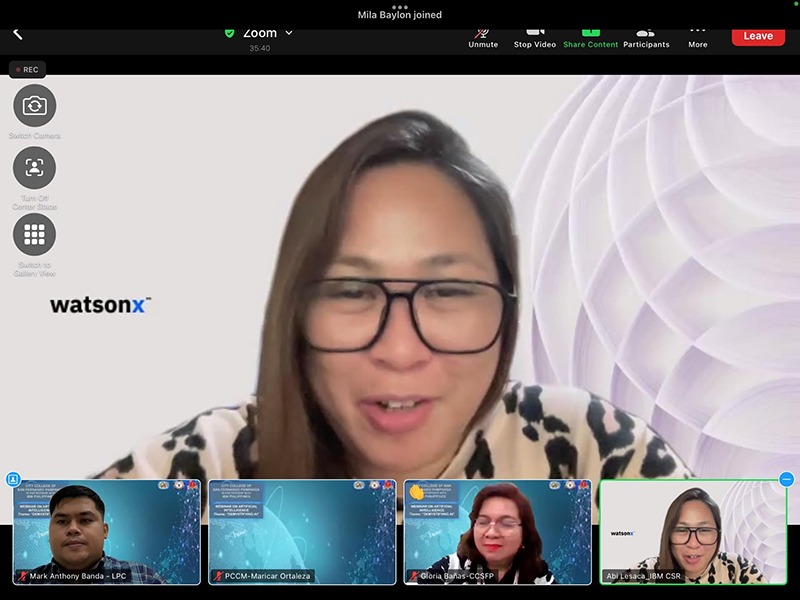Leave the meeting
800x600 pixels.
coord(757,36)
